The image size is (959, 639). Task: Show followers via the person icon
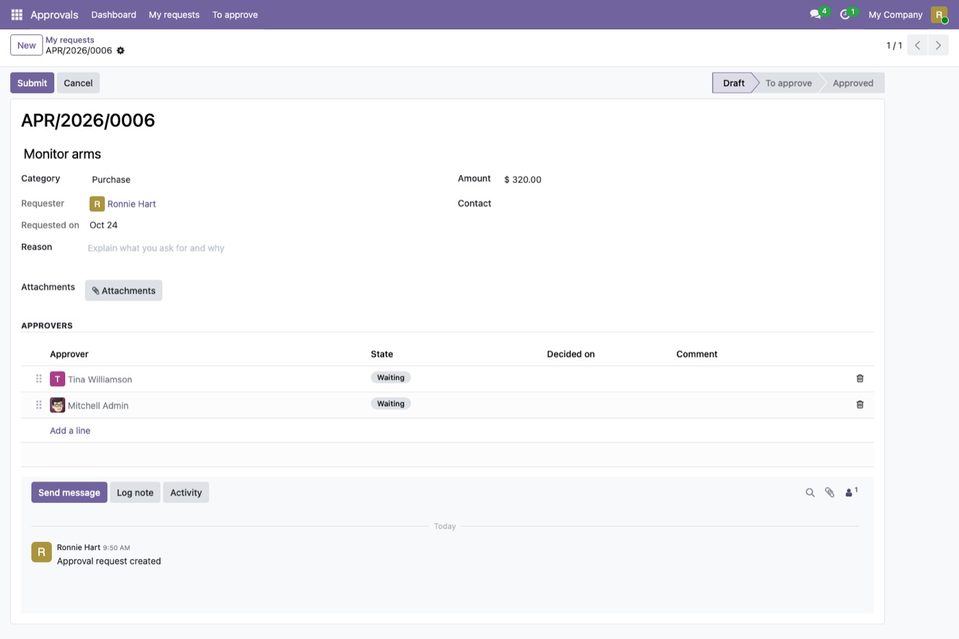tap(851, 492)
